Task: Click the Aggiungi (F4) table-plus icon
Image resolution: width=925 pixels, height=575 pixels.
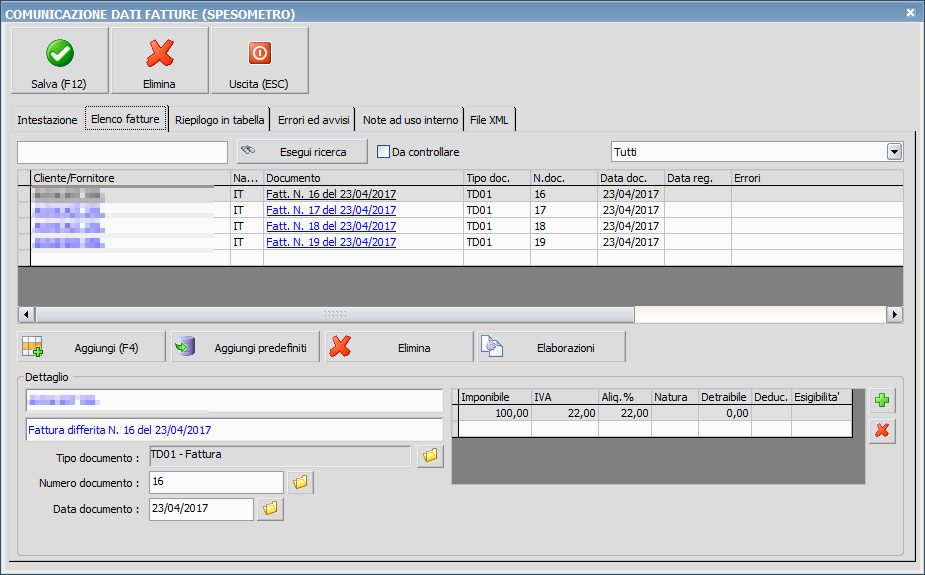Action: (32, 347)
